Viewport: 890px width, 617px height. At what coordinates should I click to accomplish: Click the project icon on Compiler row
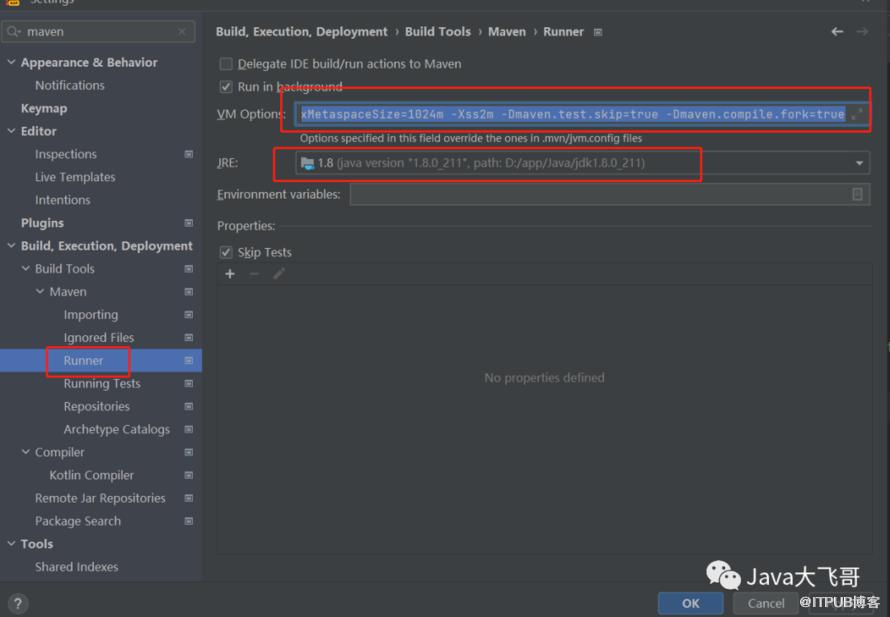tap(188, 452)
